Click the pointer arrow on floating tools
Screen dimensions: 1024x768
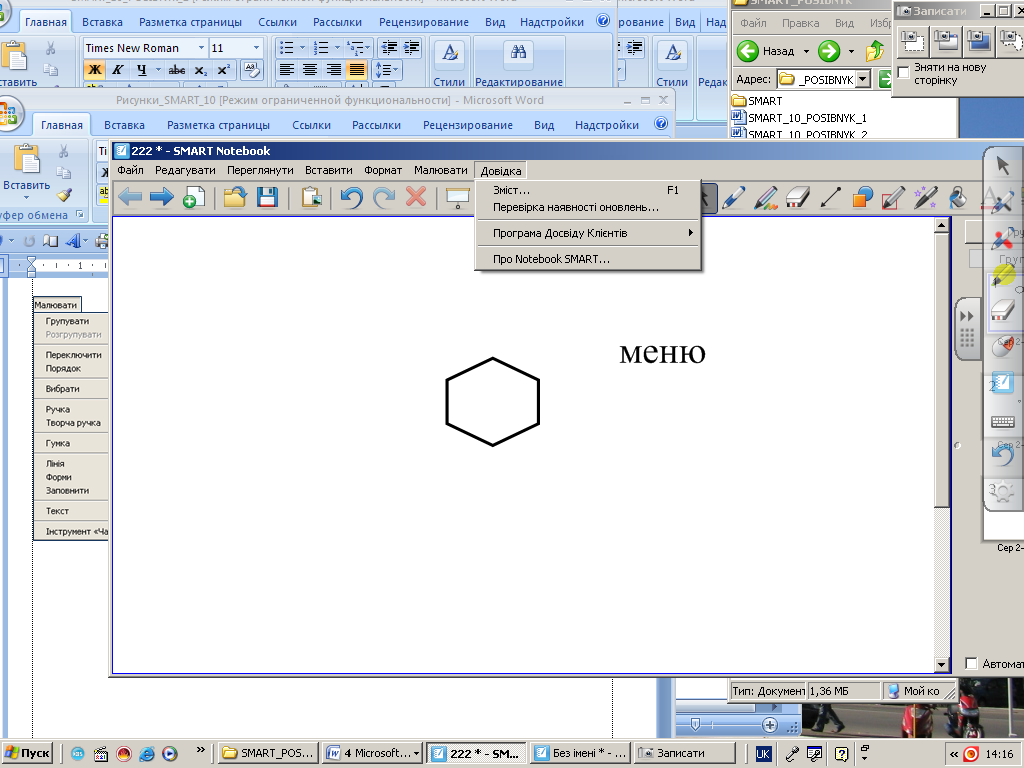(x=1003, y=166)
